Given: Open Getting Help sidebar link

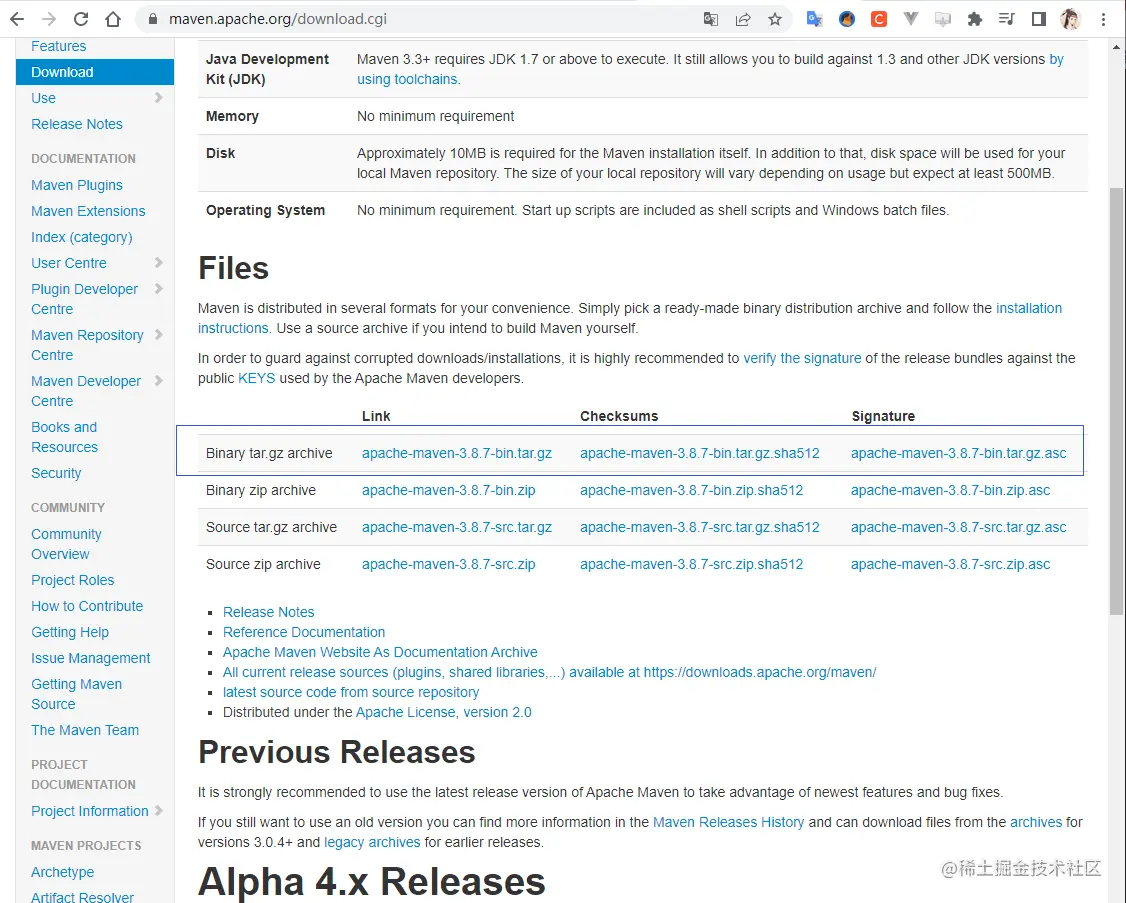Looking at the screenshot, I should [70, 631].
